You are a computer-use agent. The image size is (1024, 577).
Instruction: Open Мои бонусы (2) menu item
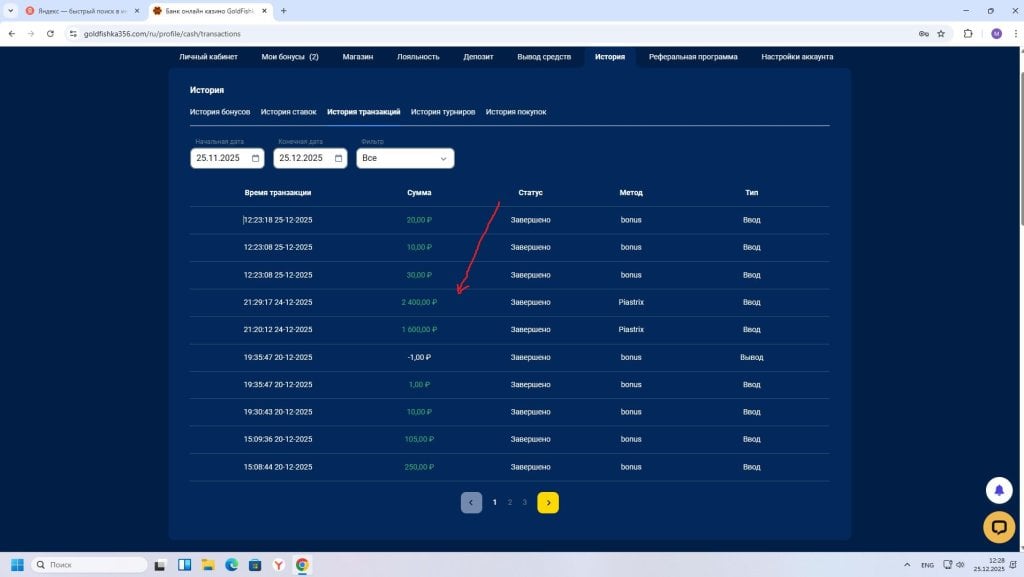[290, 57]
